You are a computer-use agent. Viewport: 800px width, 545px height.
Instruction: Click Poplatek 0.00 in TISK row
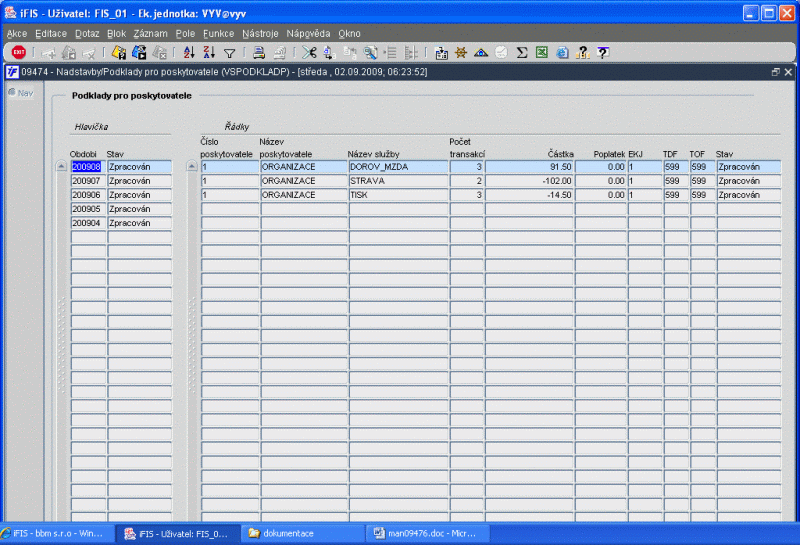[601, 195]
